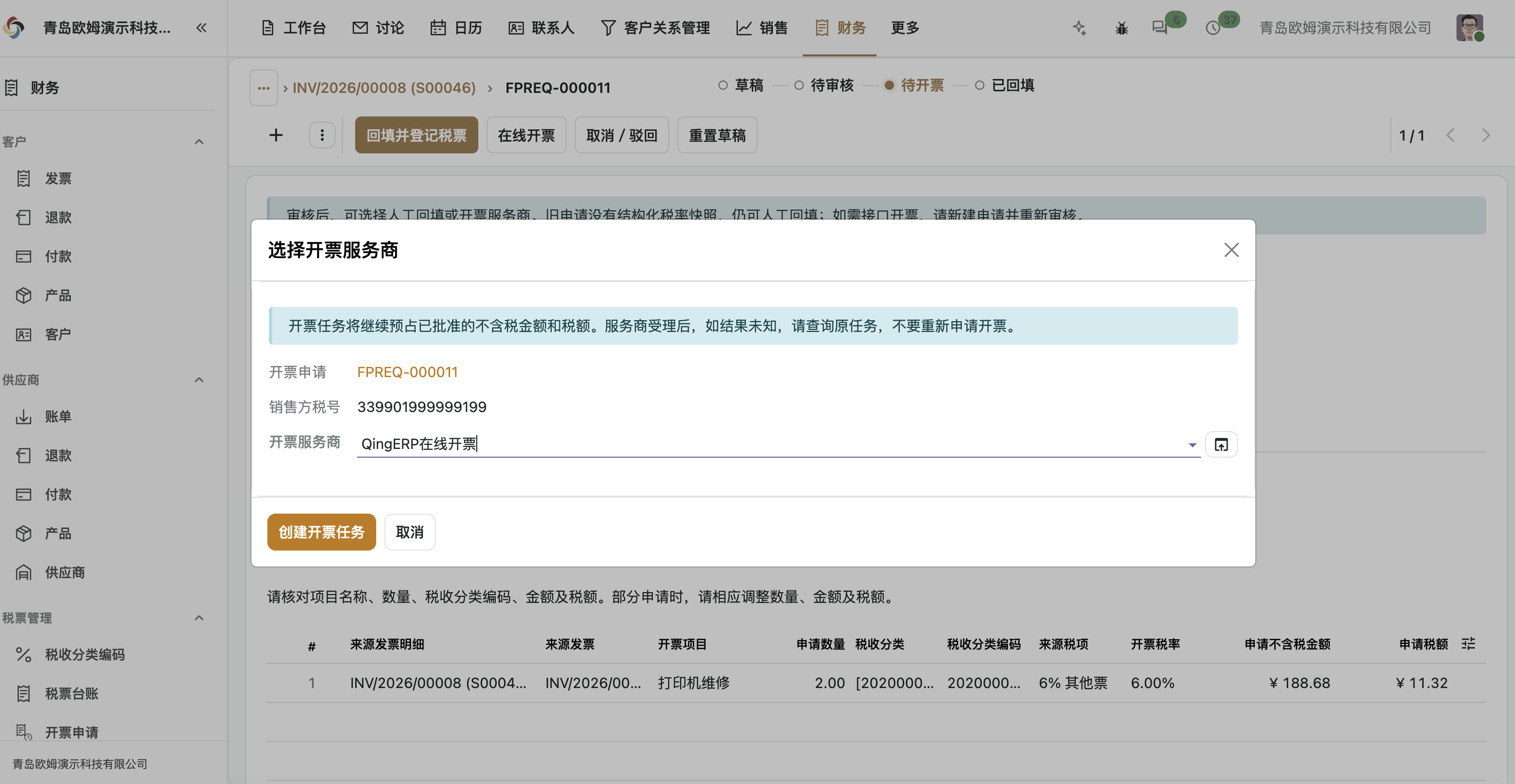The height and width of the screenshot is (784, 1515).
Task: Open the 开票服务商 dropdown arrow
Action: coord(1192,445)
